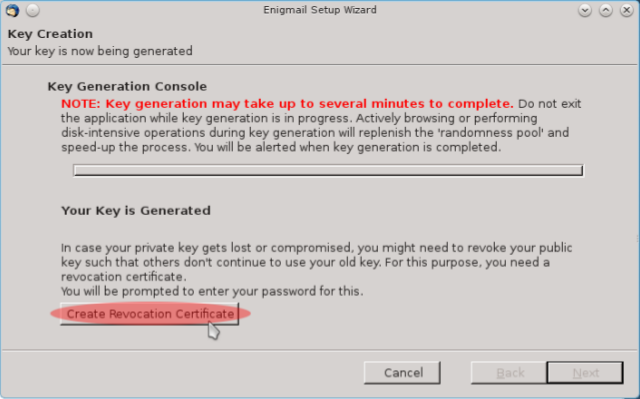This screenshot has width=640, height=399.
Task: Click the red NOTE warning text
Action: pyautogui.click(x=287, y=104)
